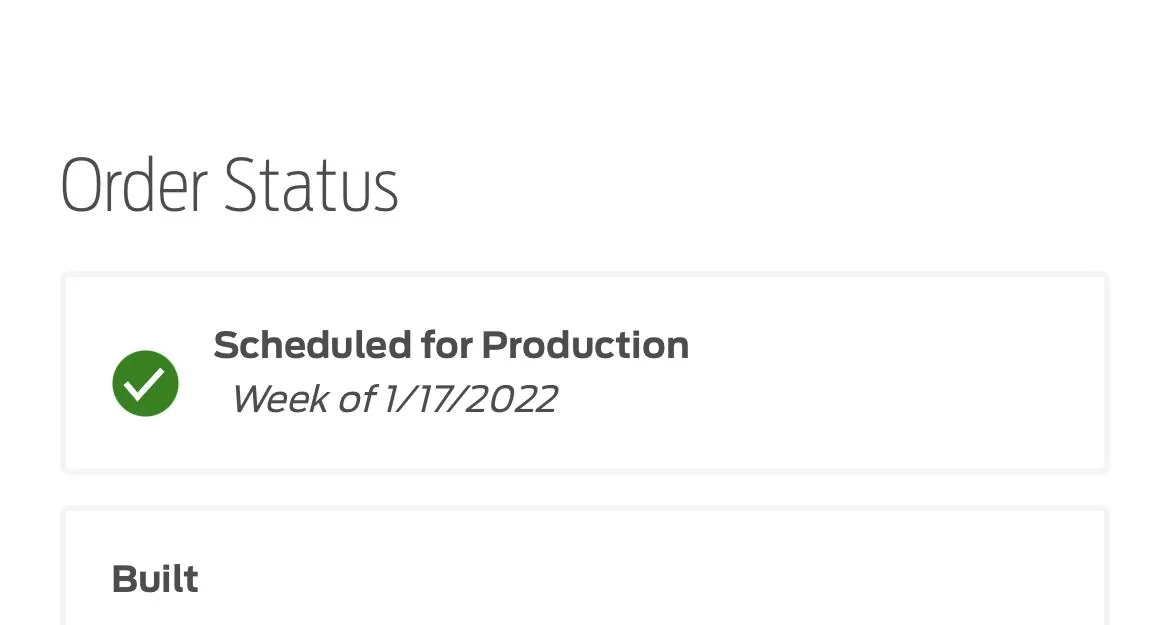Select the Scheduled for Production heading

click(x=451, y=345)
